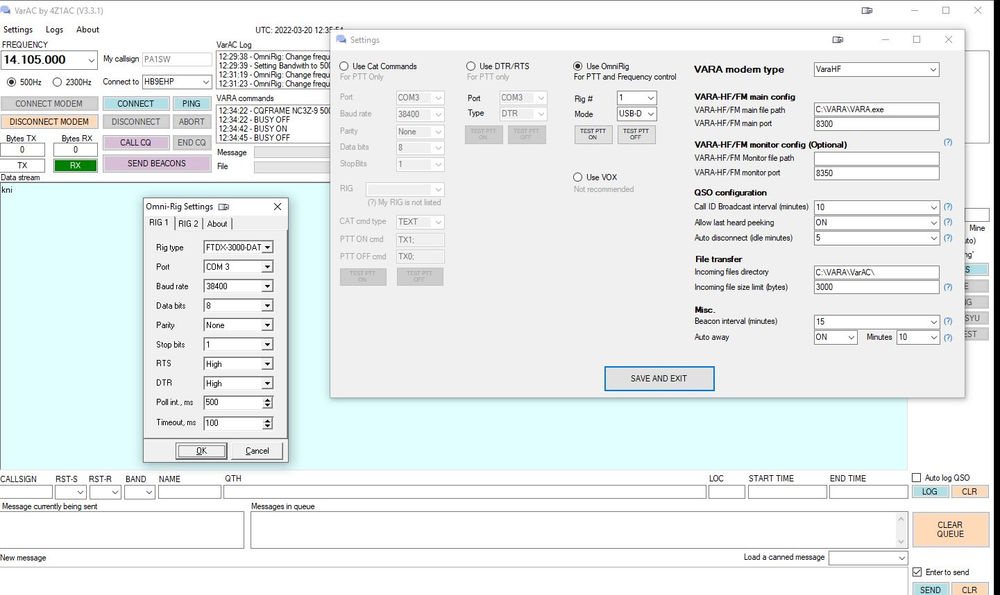The image size is (1000, 595).
Task: Click PING to ping the station
Action: click(x=190, y=103)
